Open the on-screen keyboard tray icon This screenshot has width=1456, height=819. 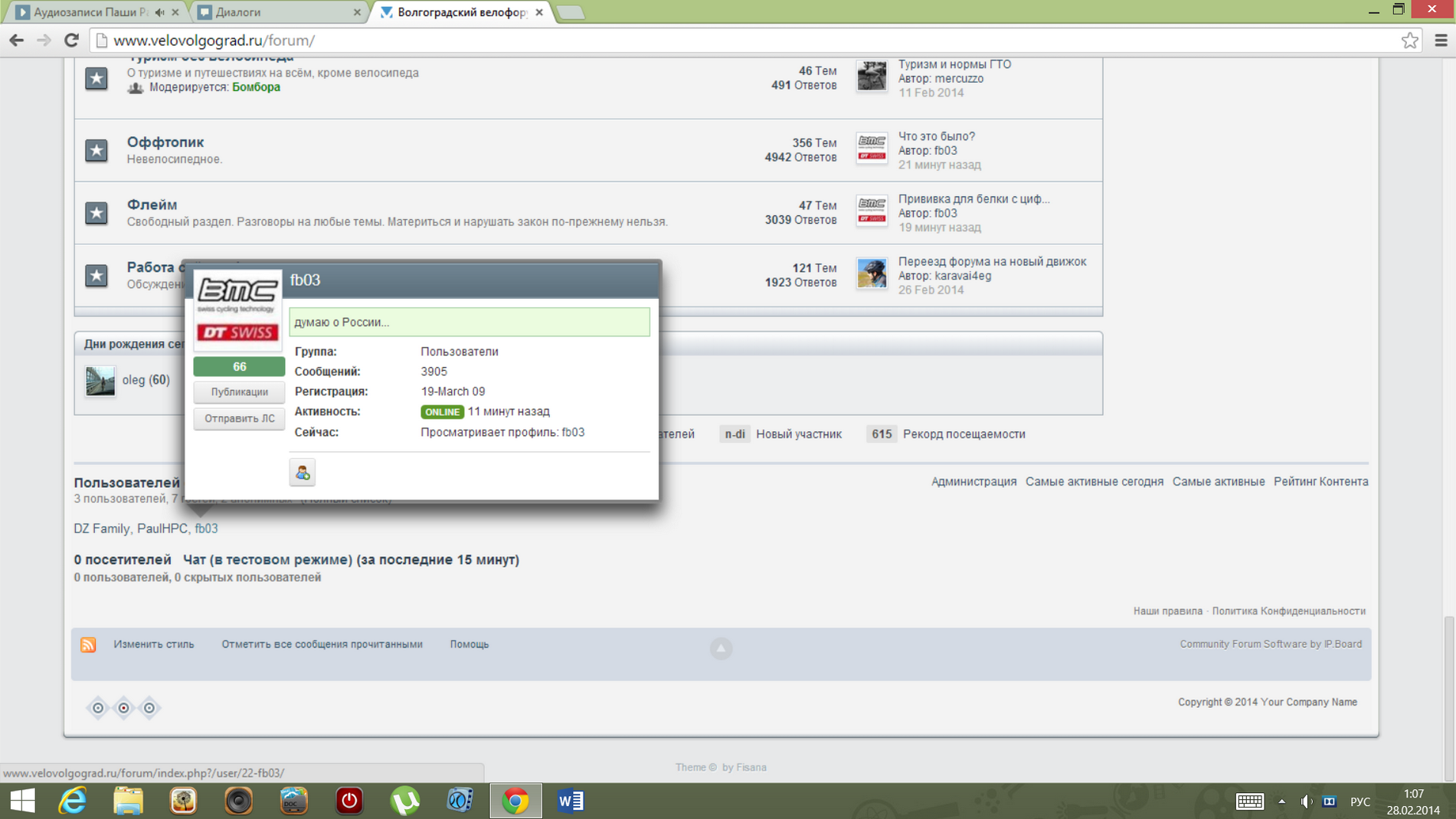pyautogui.click(x=1249, y=801)
